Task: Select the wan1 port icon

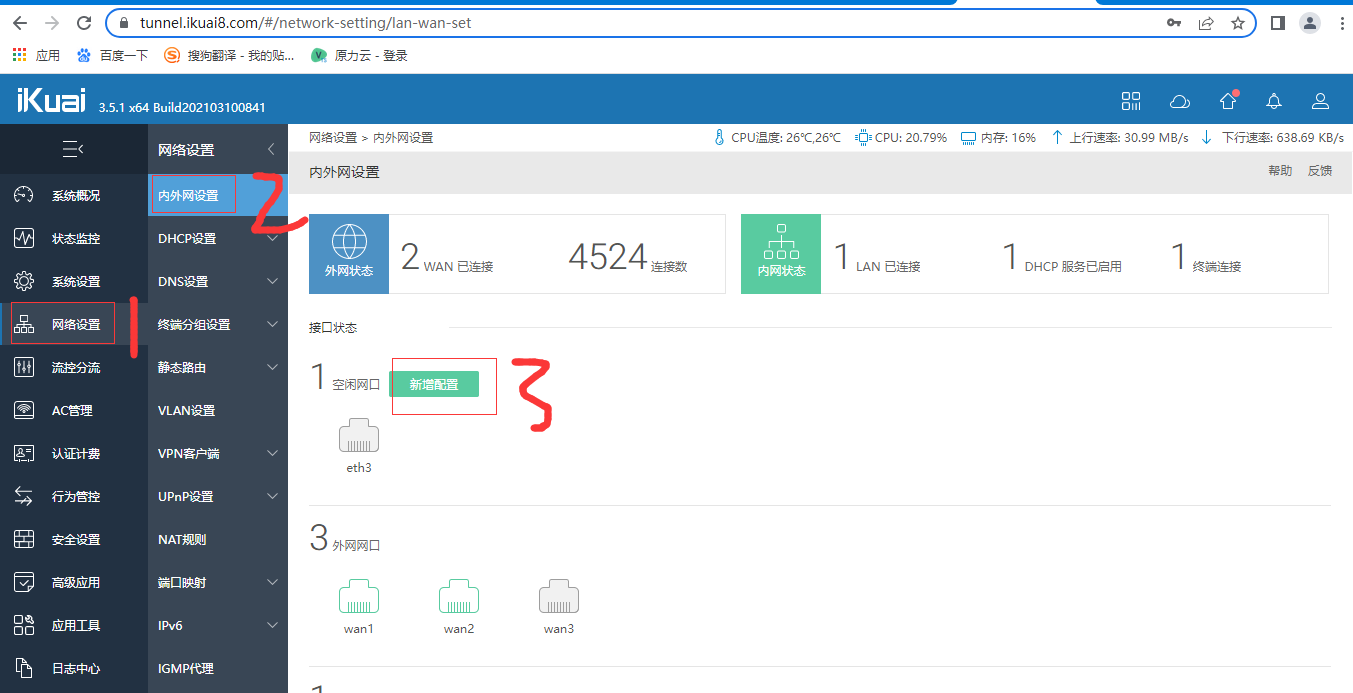Action: click(359, 597)
